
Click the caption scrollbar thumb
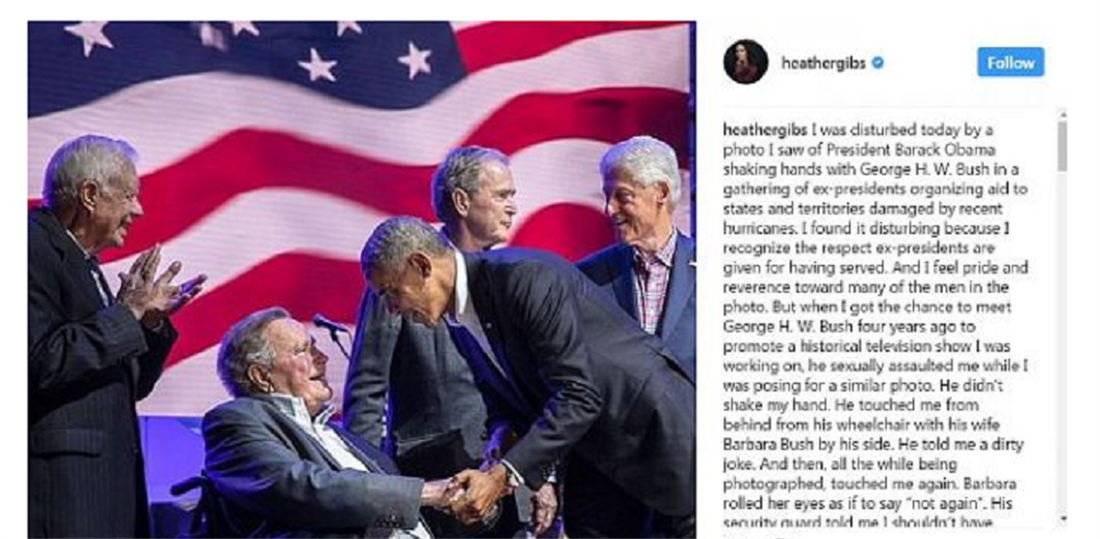coord(1062,146)
